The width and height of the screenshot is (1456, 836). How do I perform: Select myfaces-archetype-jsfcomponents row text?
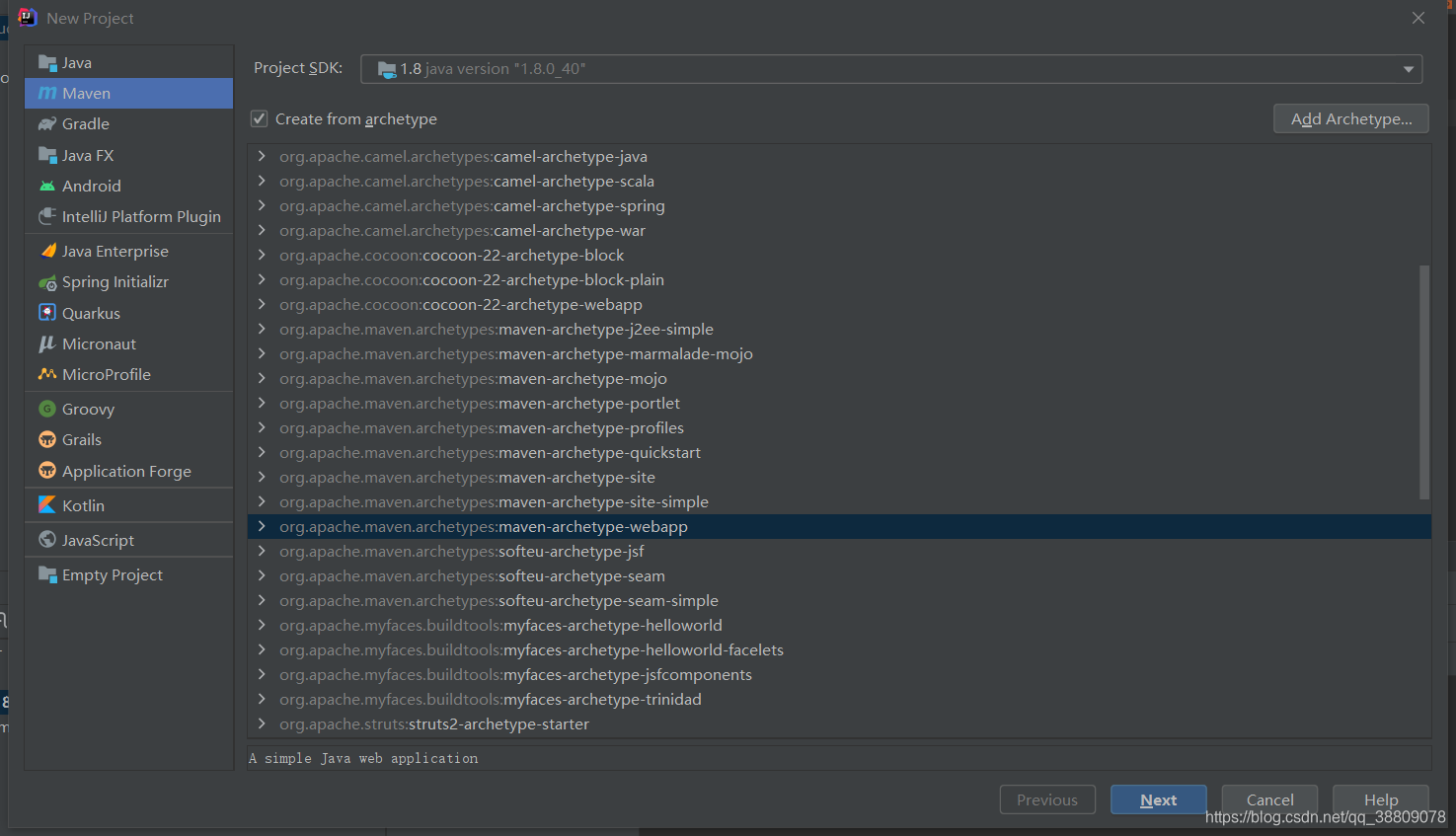pyautogui.click(x=515, y=675)
